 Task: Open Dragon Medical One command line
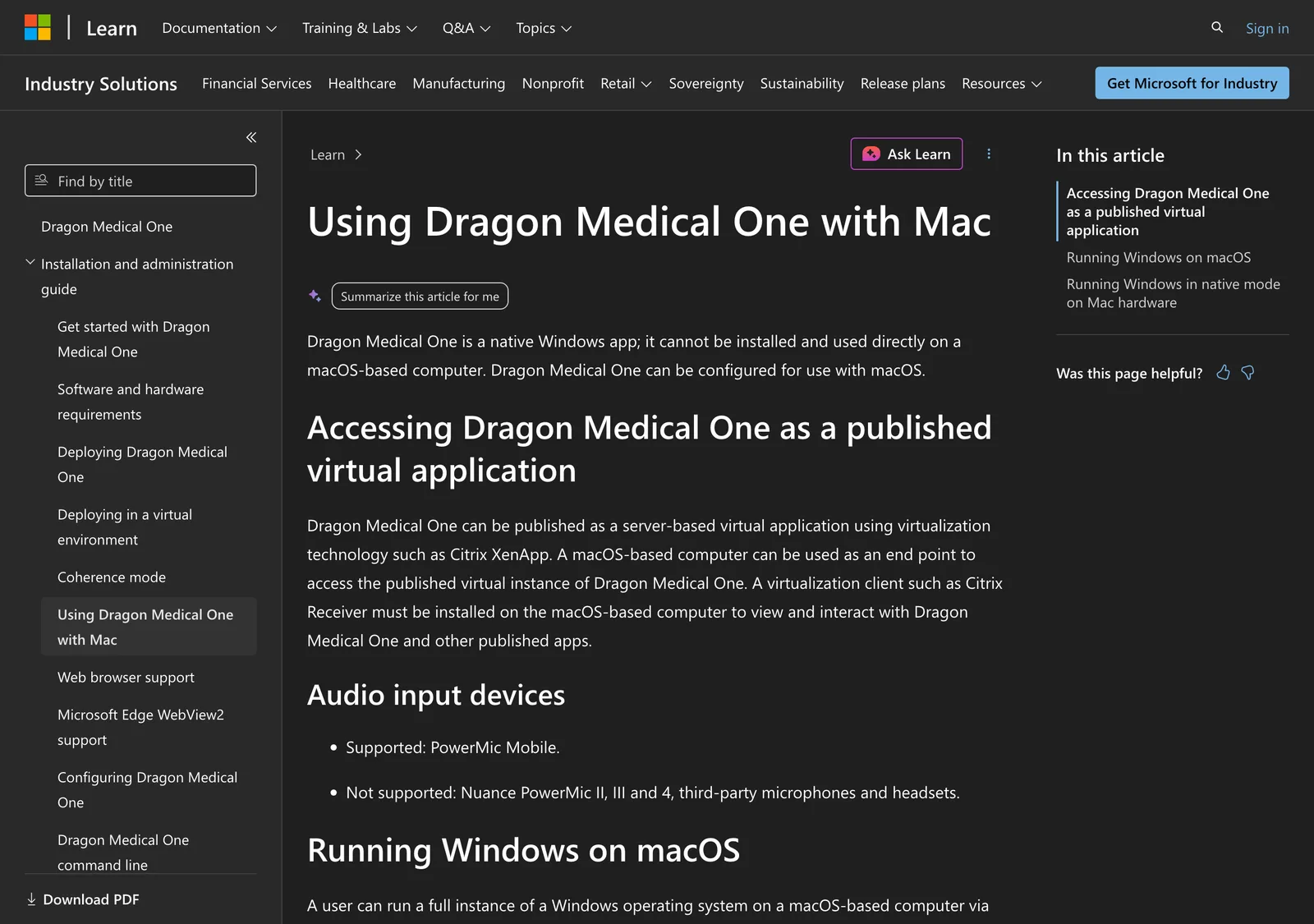(123, 853)
